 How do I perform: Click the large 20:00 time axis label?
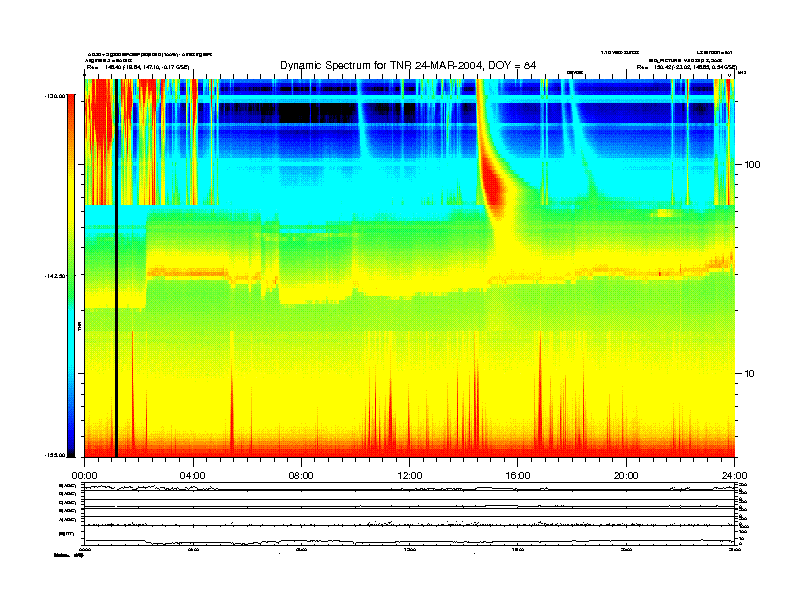click(626, 476)
